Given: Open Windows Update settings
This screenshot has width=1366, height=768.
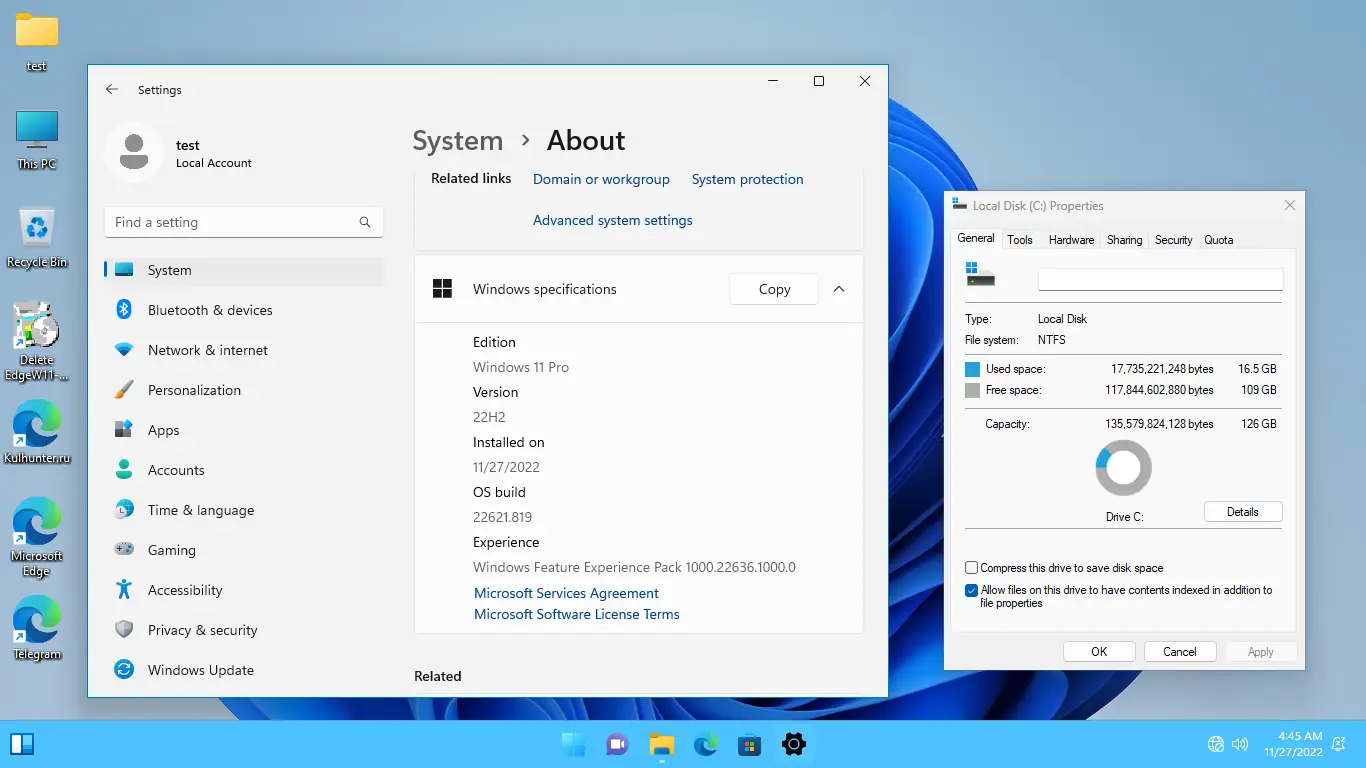Looking at the screenshot, I should tap(199, 670).
